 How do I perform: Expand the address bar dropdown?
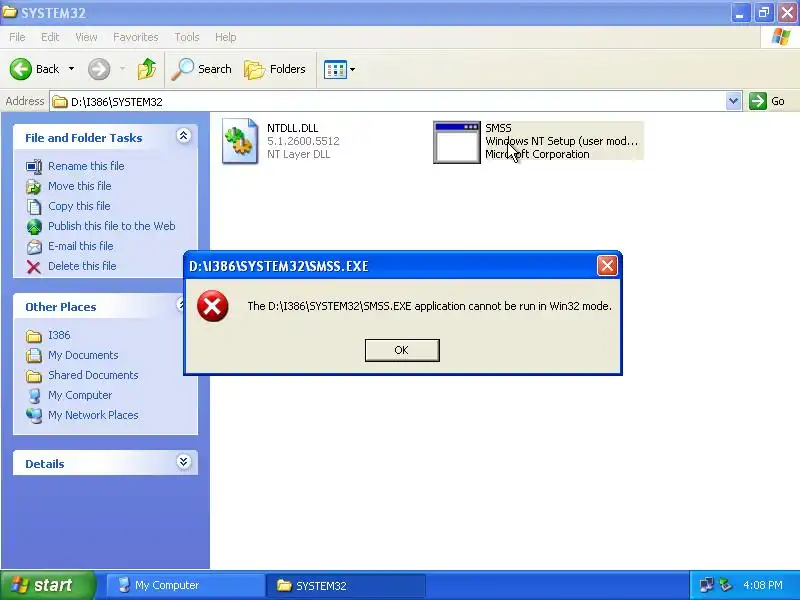[x=733, y=101]
